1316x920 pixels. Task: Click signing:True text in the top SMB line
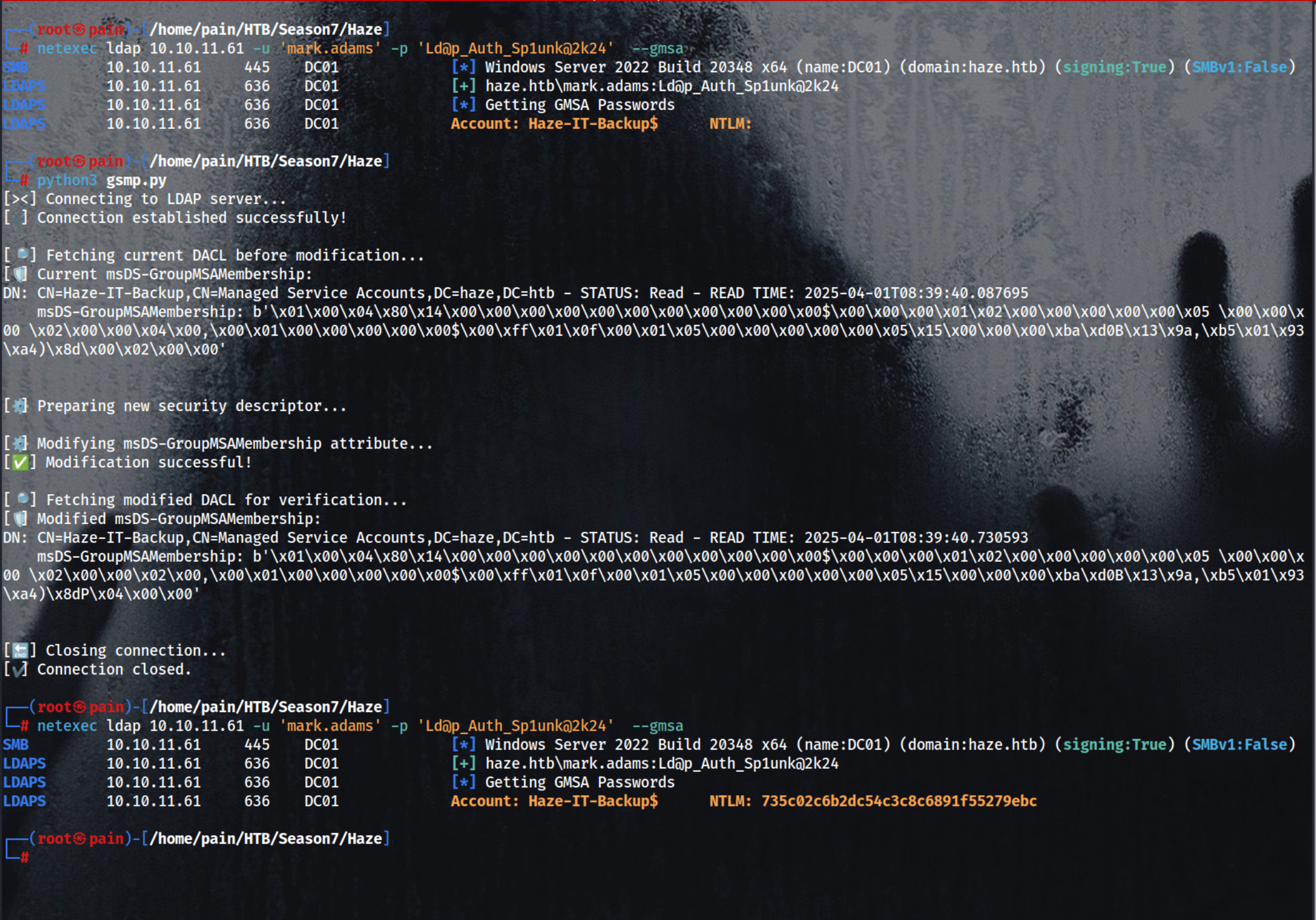[1114, 67]
